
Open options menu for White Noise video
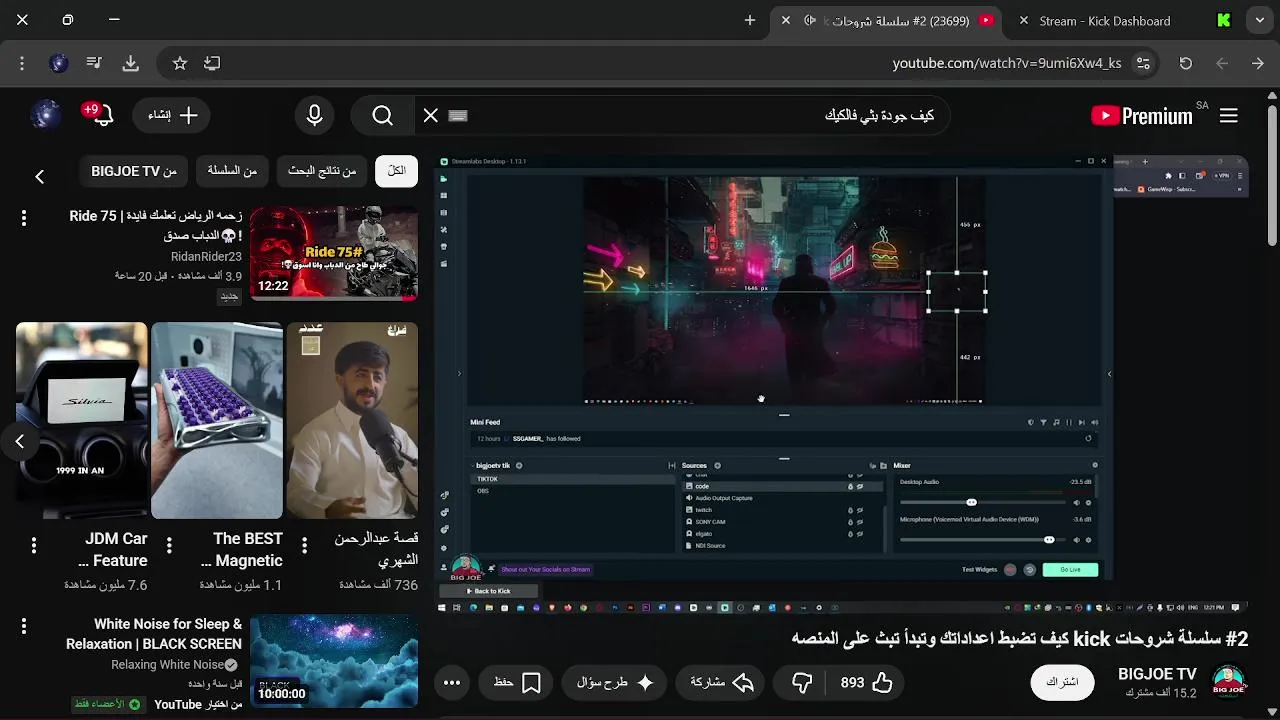(24, 626)
